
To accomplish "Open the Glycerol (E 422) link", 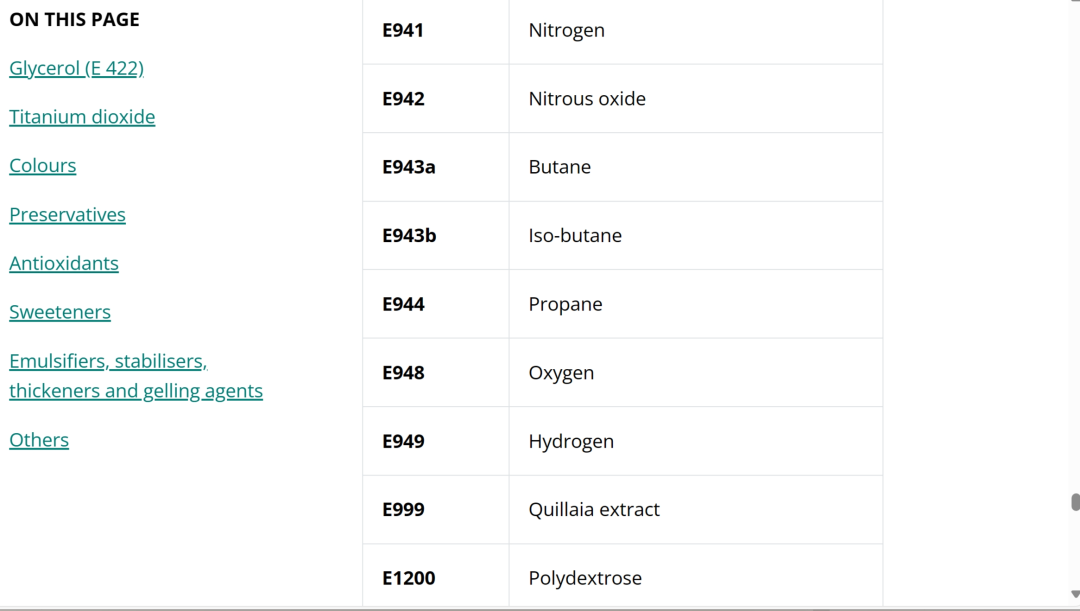I will [x=76, y=68].
